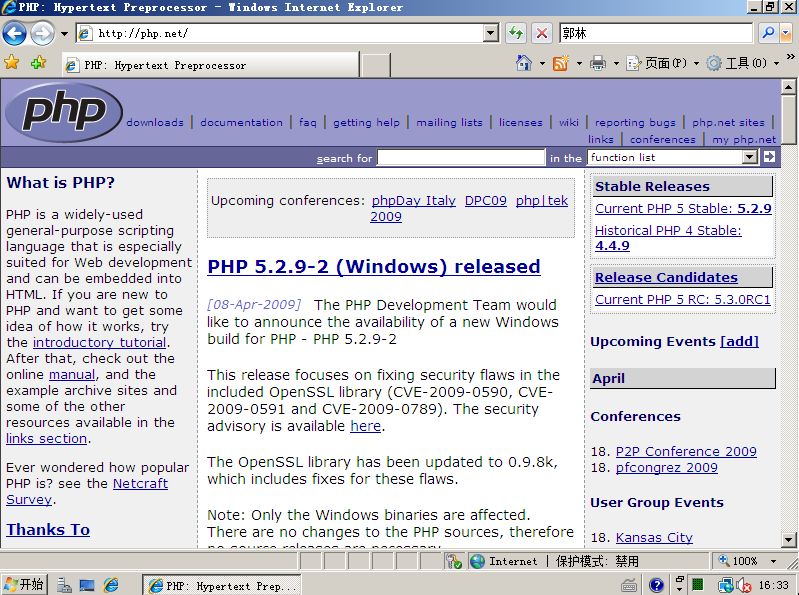
Task: Open the 页面(P) page menu
Action: [662, 63]
